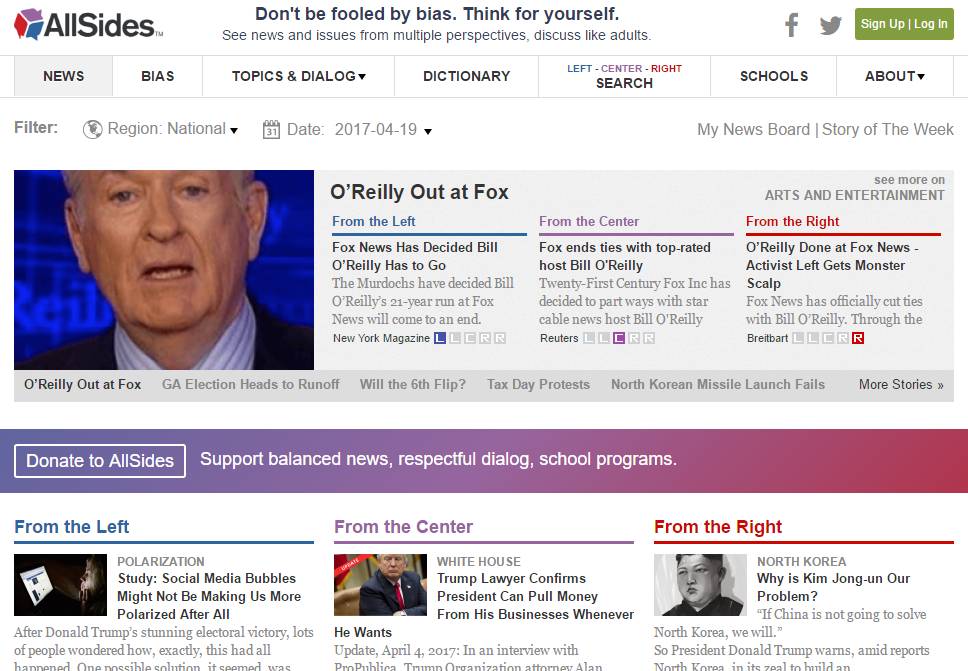968x671 pixels.
Task: Open Fox News Has Decided Bill O'Reilly Has to Go
Action: click(x=415, y=256)
